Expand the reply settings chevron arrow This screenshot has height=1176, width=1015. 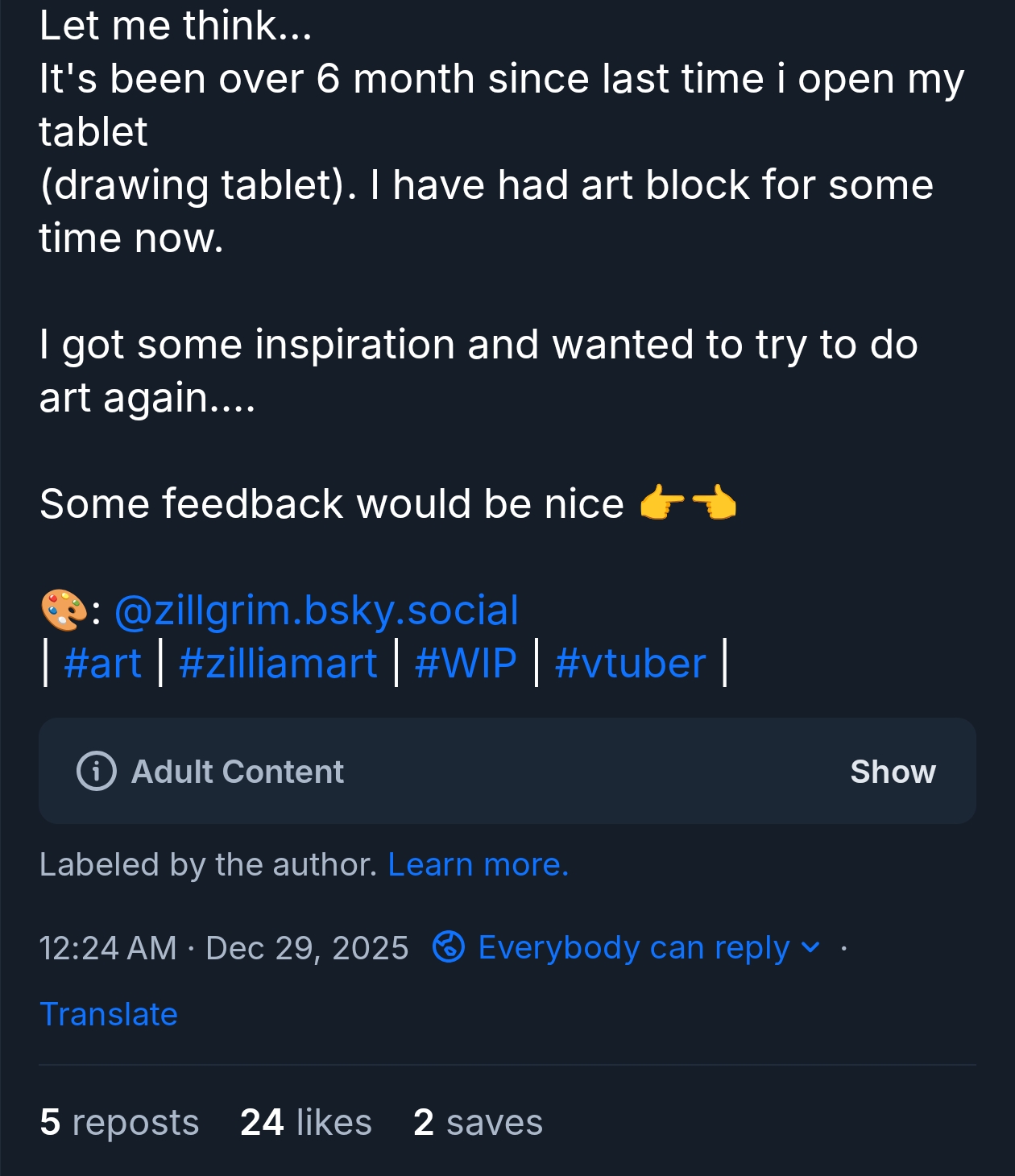coord(811,946)
